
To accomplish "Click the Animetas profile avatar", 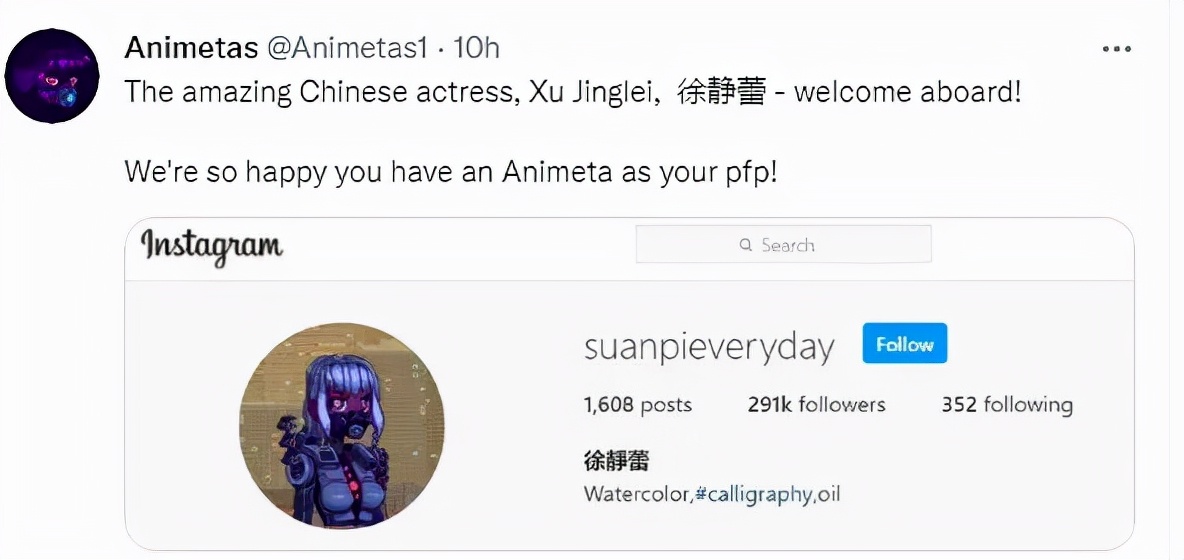I will click(52, 76).
